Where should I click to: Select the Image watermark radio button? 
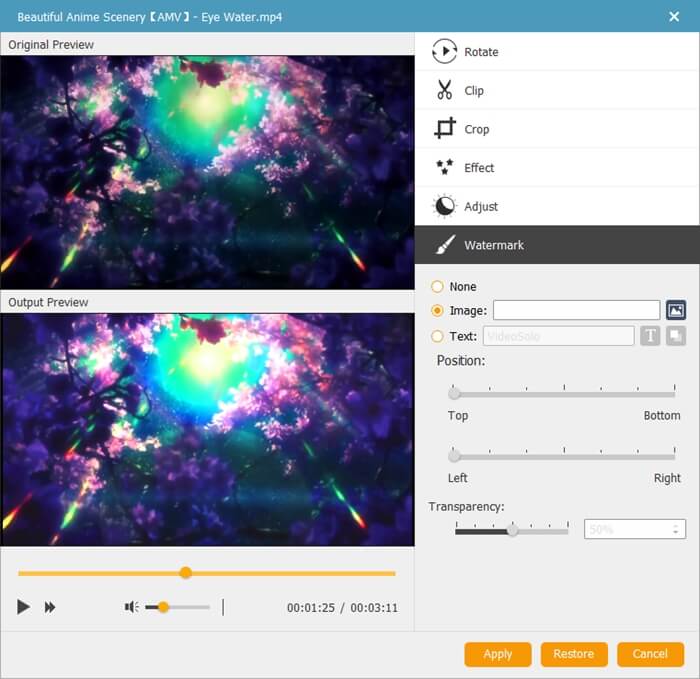click(437, 311)
